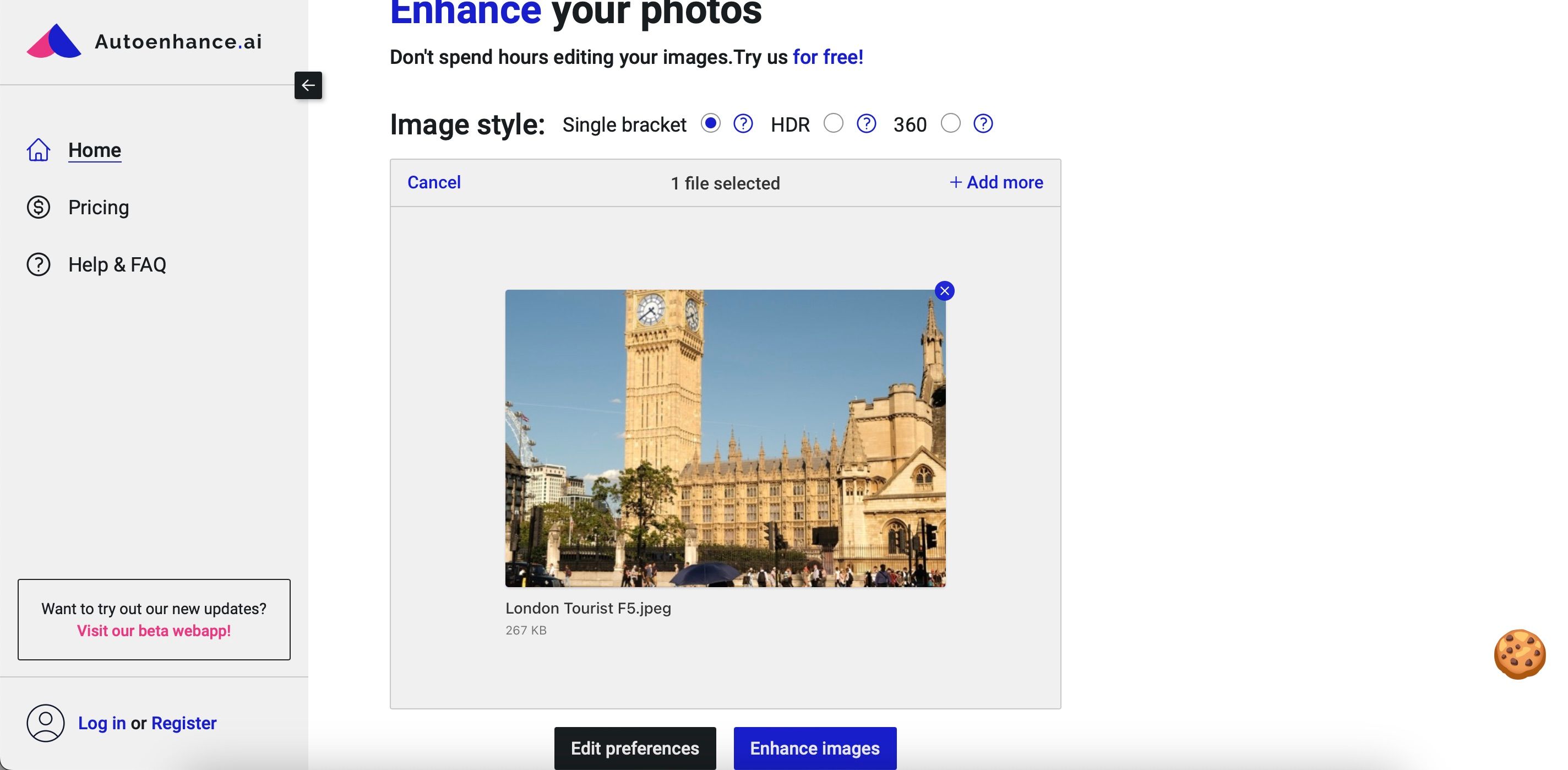The width and height of the screenshot is (1568, 770).
Task: Select the HDR image style
Action: click(834, 124)
